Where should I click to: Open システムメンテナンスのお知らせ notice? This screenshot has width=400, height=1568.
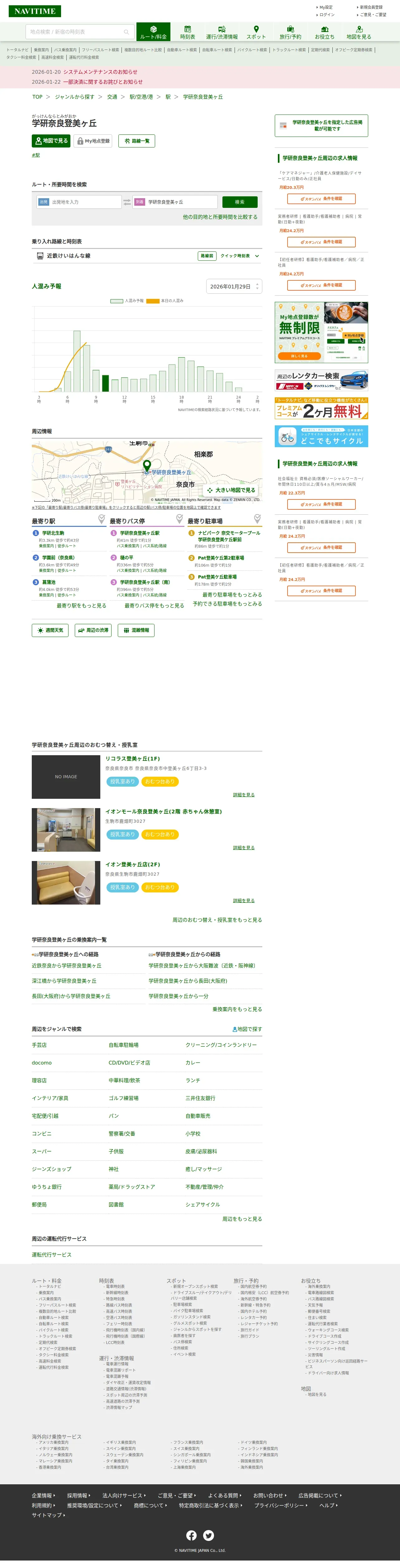click(x=101, y=72)
